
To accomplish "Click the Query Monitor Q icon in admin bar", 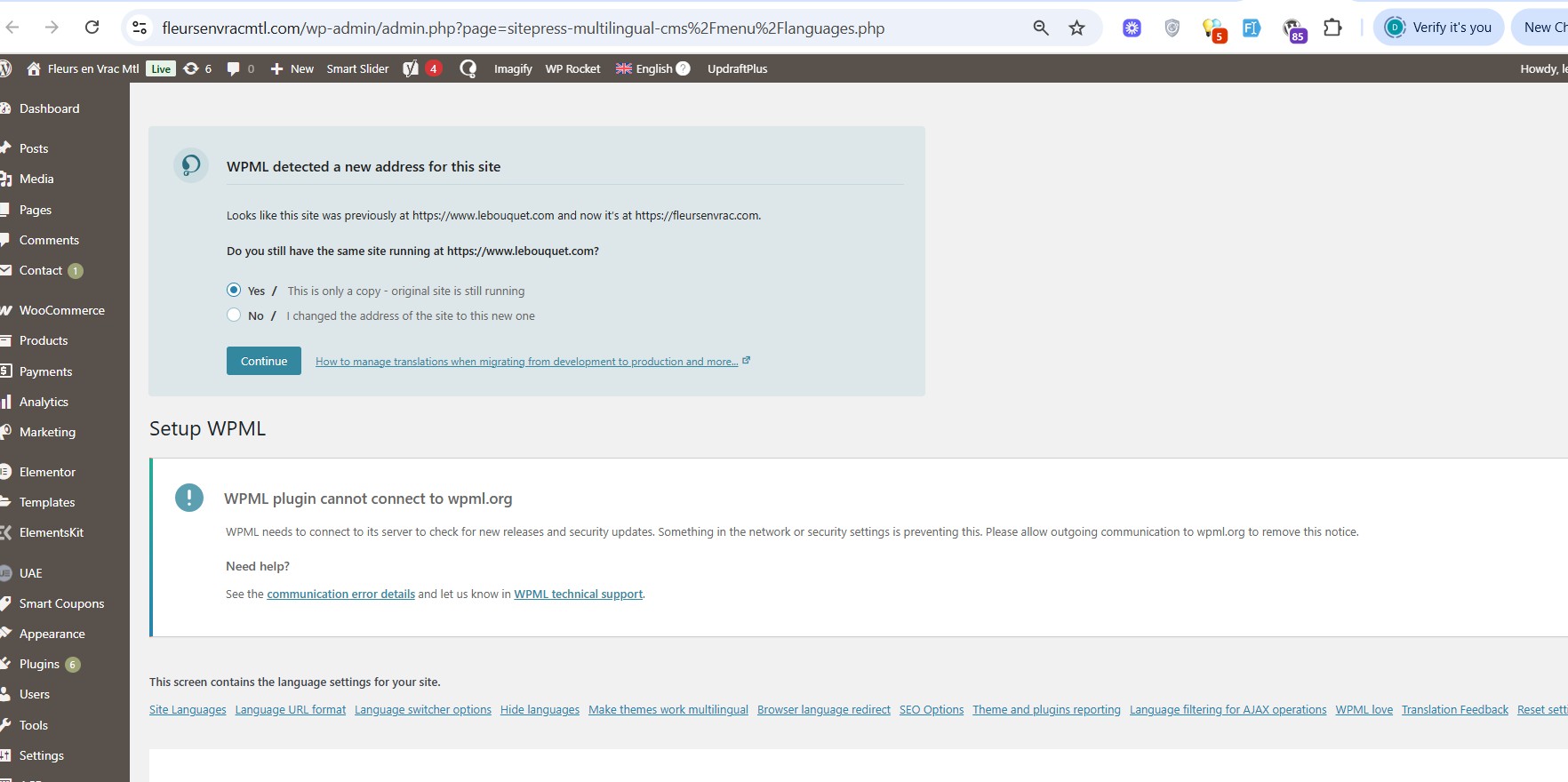I will [x=468, y=68].
